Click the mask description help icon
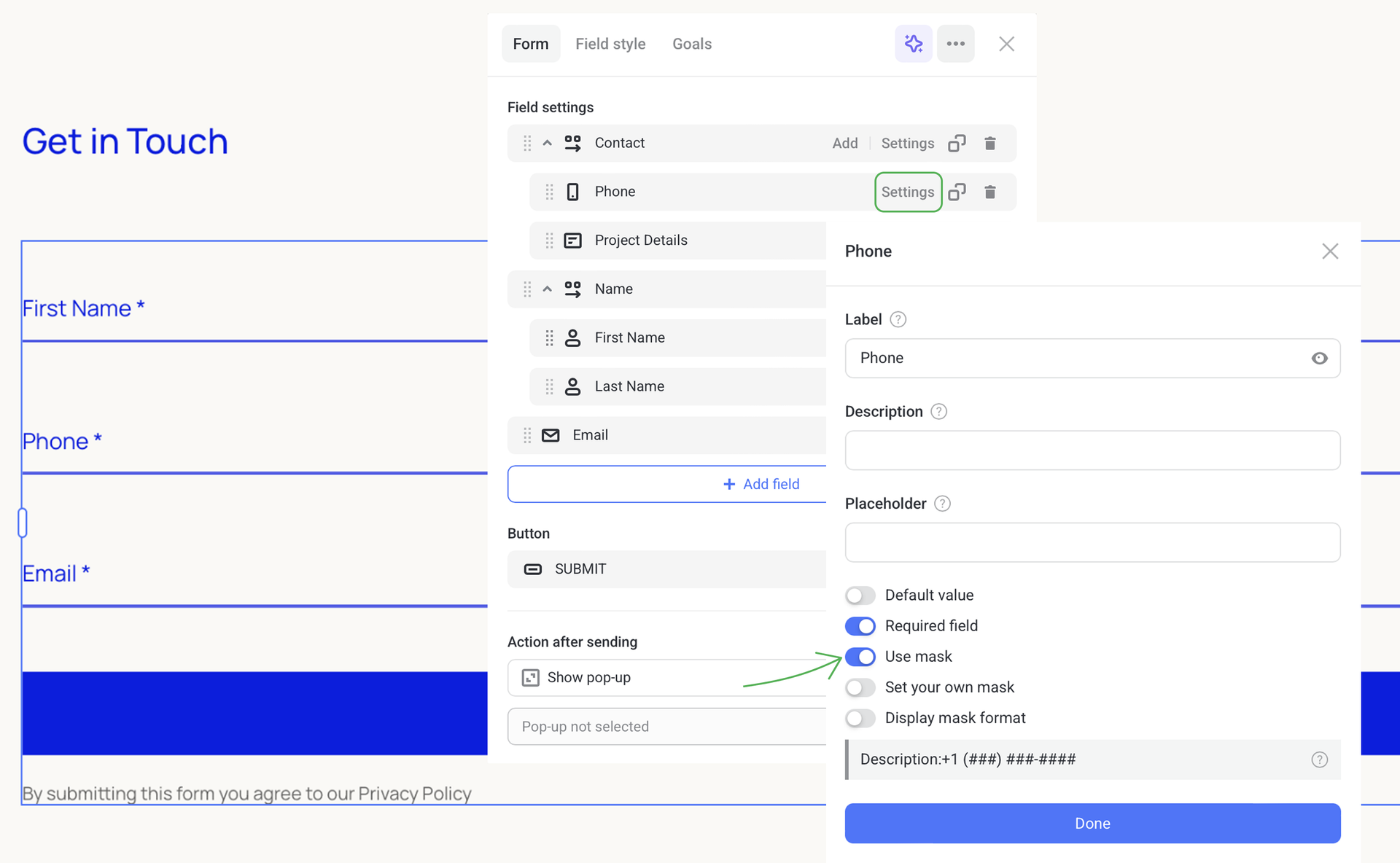Viewport: 1400px width, 863px height. point(1319,759)
